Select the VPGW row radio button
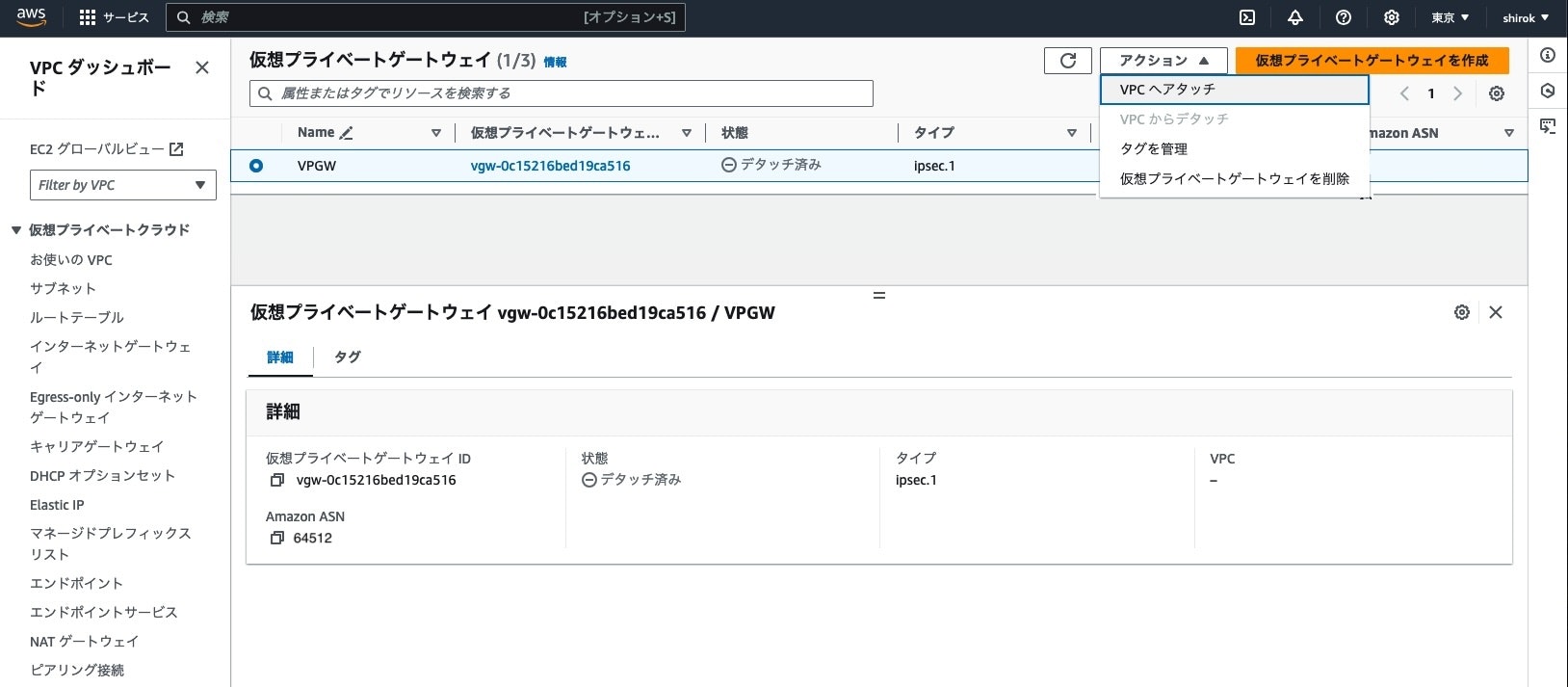The image size is (1568, 687). click(256, 166)
